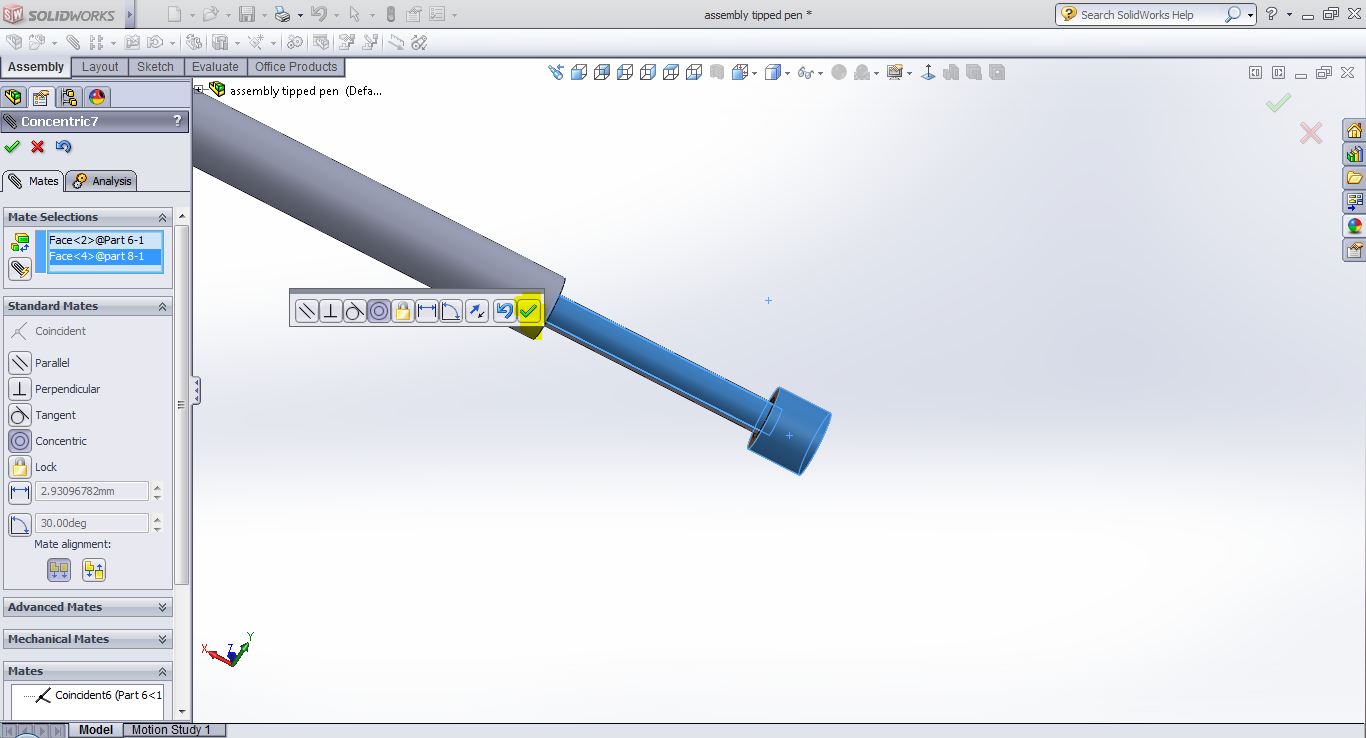Click the Rebuild traffic light icon
This screenshot has height=738, width=1366.
pos(390,14)
